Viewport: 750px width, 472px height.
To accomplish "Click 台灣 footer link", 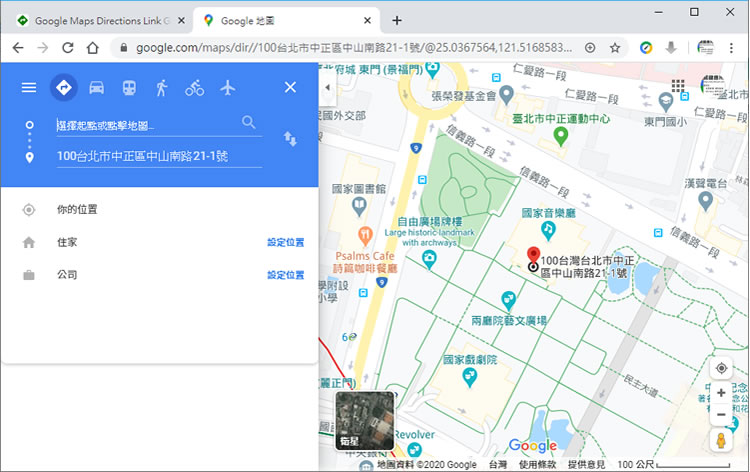I will click(498, 464).
